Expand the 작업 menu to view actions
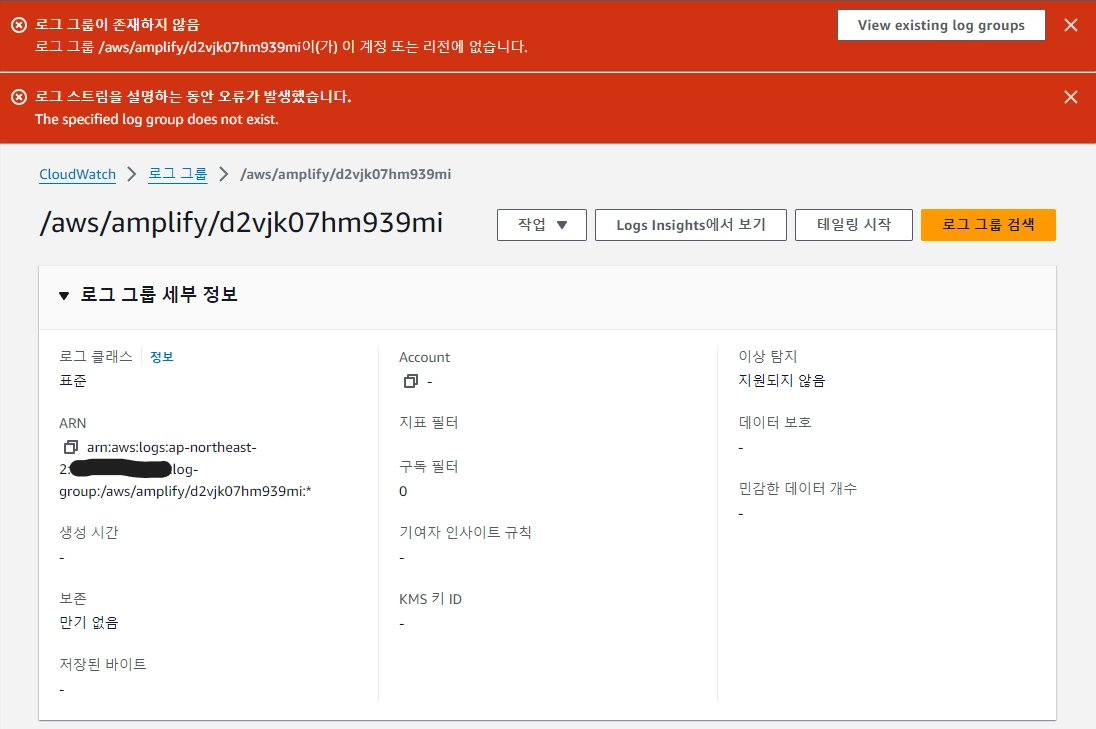This screenshot has height=729, width=1096. click(x=541, y=225)
